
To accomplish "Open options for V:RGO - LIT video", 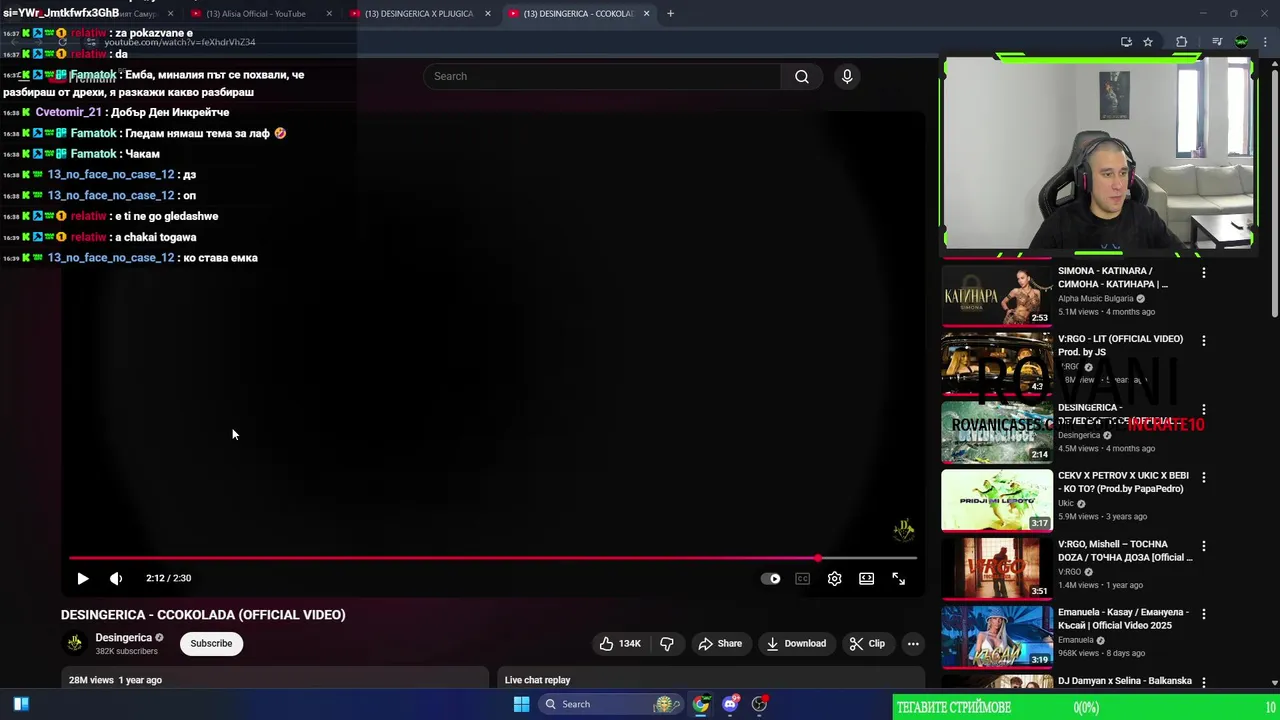I will pyautogui.click(x=1203, y=341).
